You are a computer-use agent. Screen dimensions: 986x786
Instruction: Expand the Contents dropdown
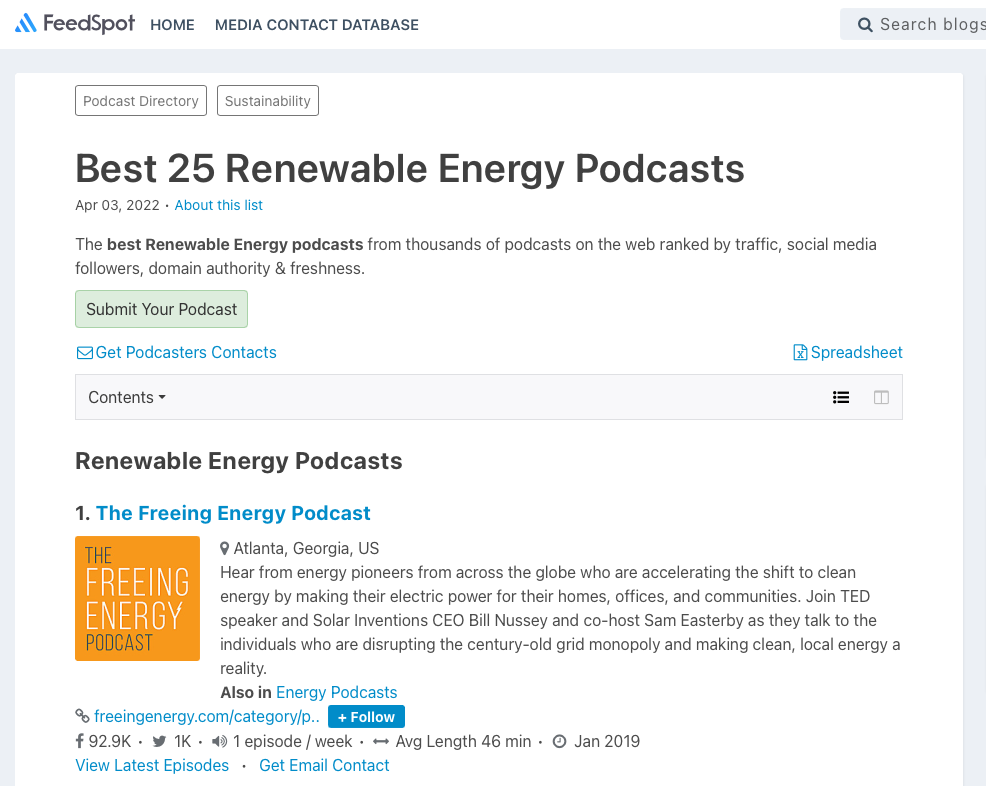[x=127, y=397]
